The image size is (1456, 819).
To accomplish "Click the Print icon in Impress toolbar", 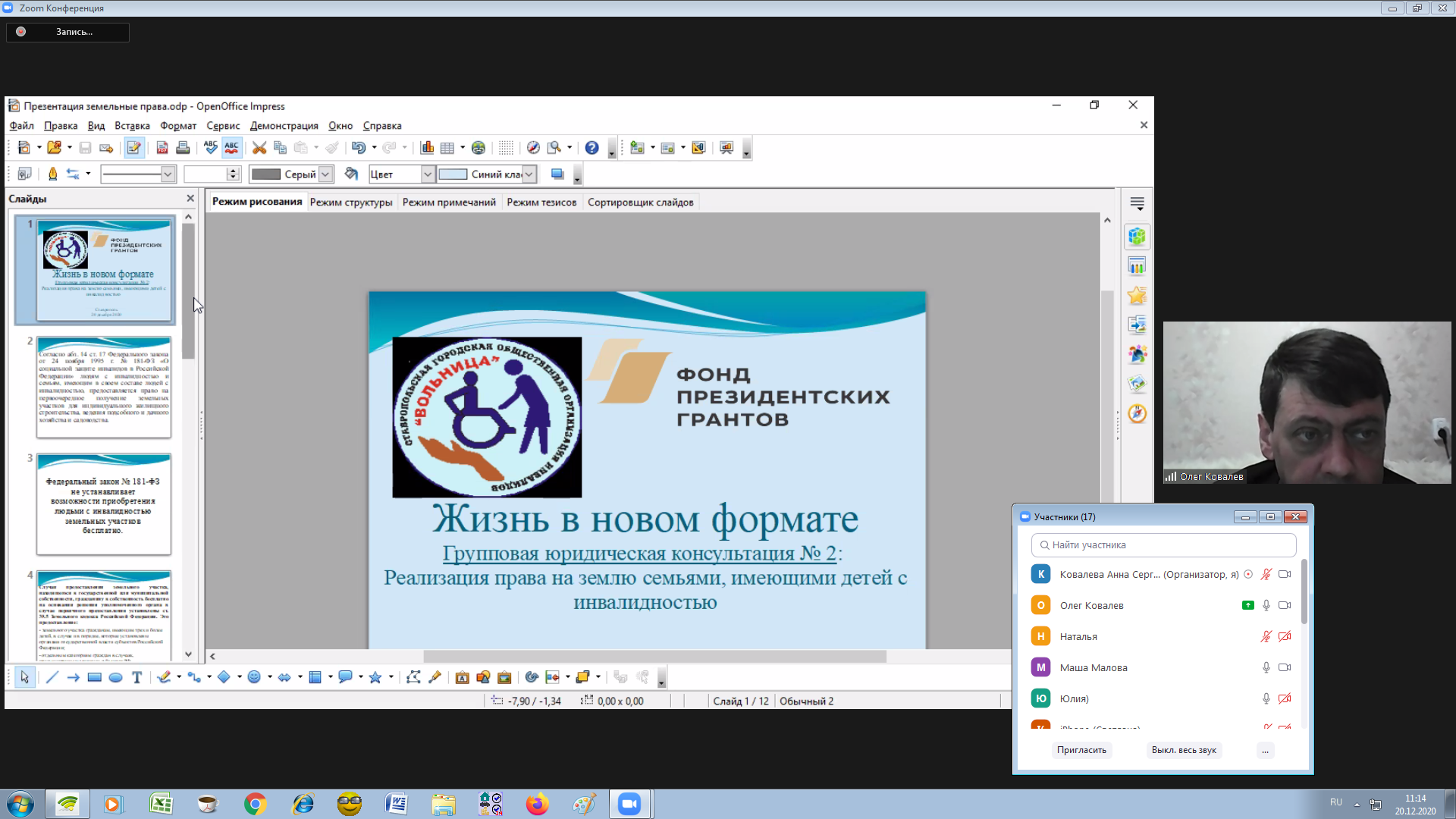I will point(183,148).
